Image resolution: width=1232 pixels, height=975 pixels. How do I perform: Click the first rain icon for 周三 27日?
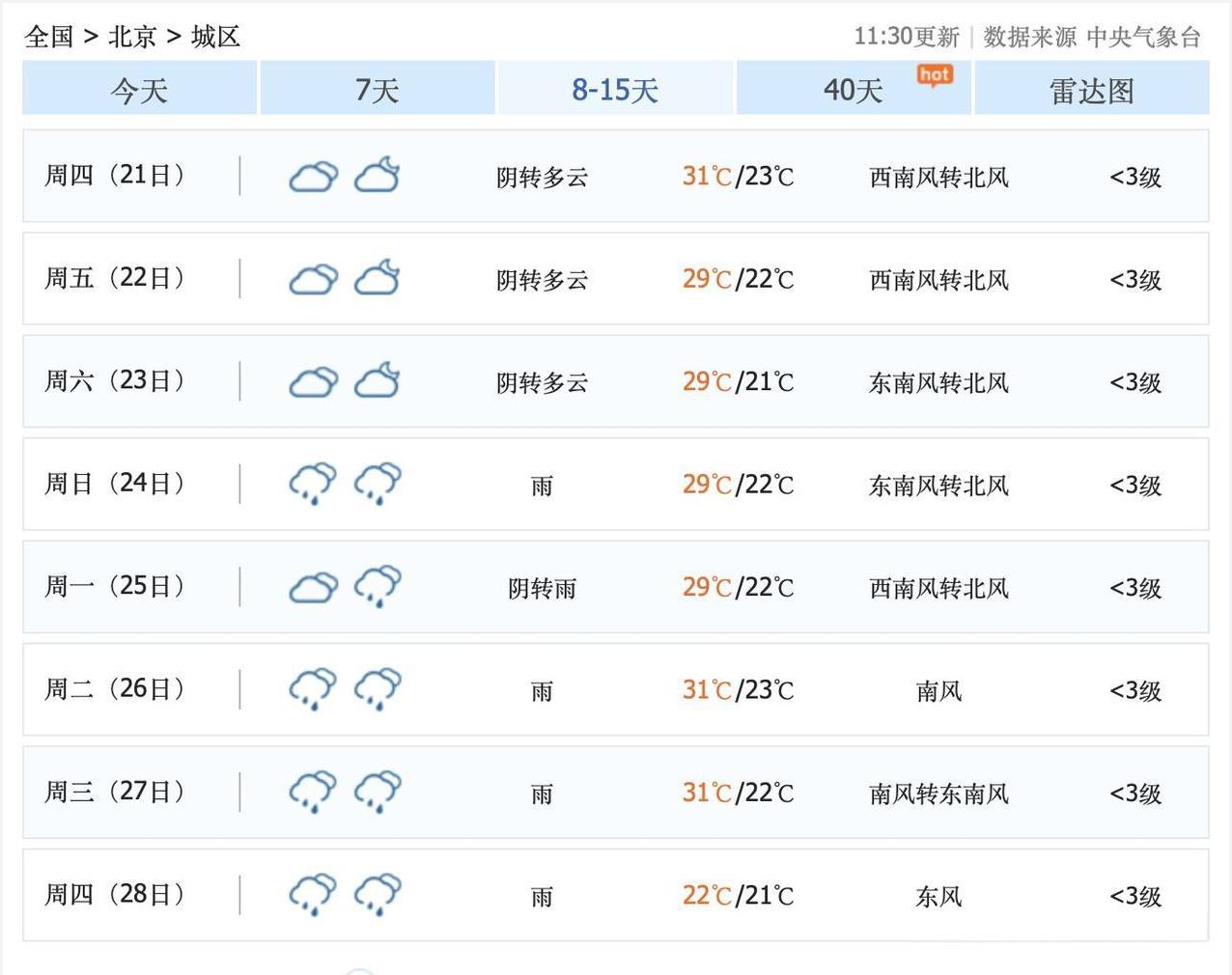coord(313,792)
